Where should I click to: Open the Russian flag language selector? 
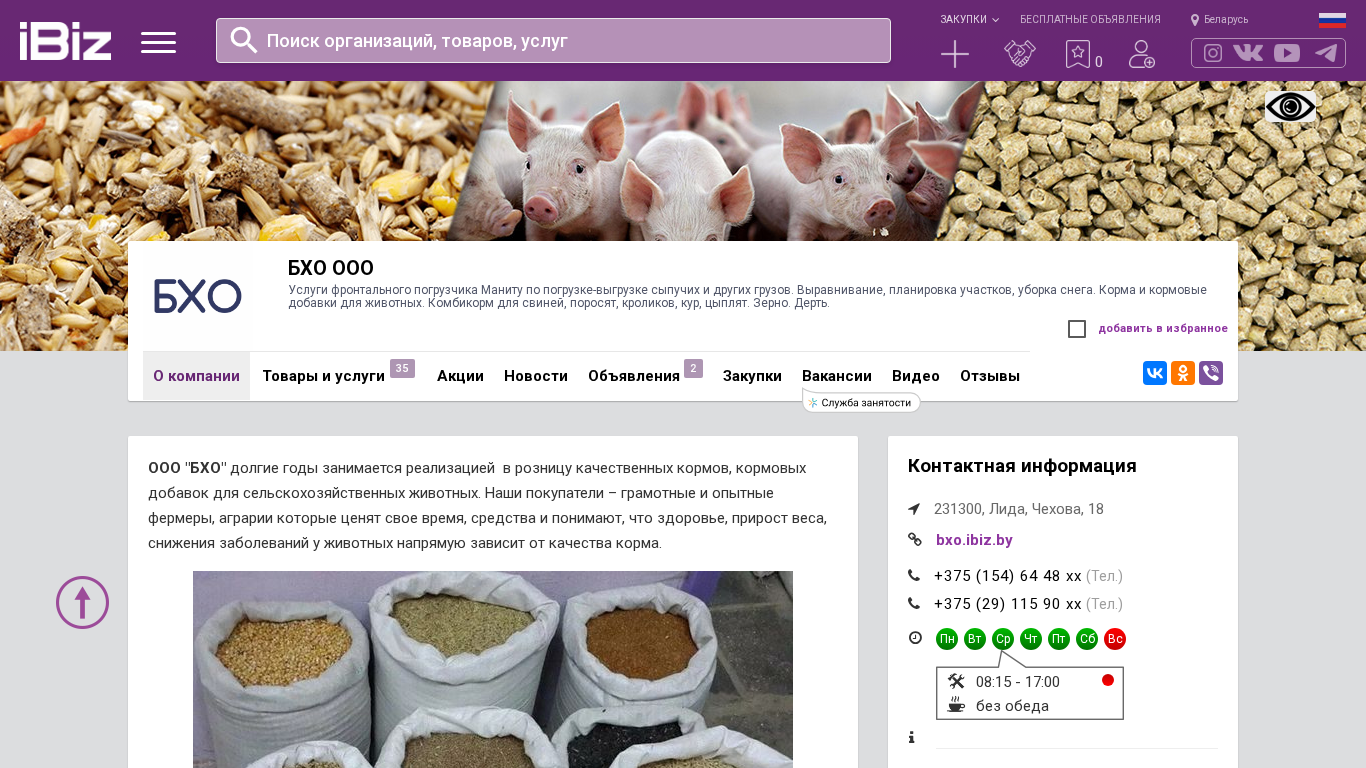(x=1332, y=20)
